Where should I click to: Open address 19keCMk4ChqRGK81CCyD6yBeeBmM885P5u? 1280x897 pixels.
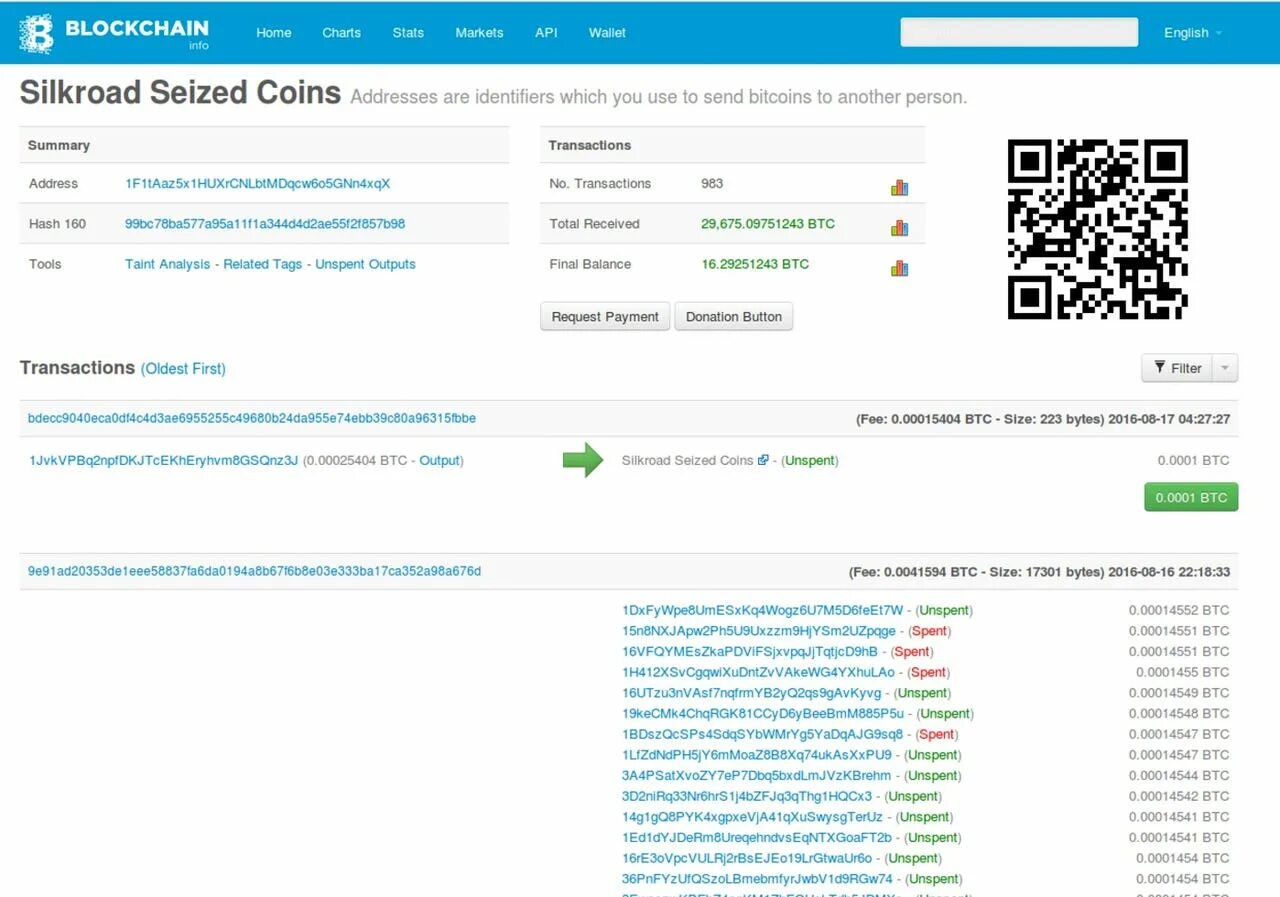[x=763, y=713]
